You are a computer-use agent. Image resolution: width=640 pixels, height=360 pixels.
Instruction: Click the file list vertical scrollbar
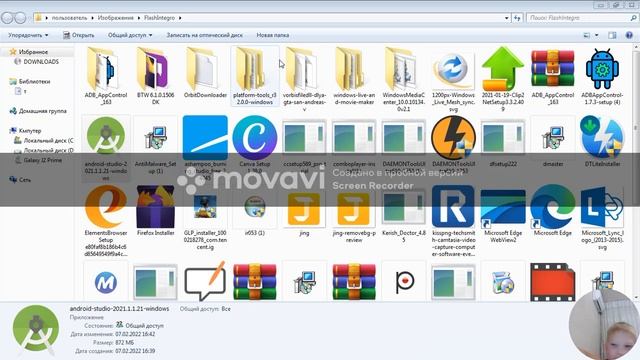636,171
